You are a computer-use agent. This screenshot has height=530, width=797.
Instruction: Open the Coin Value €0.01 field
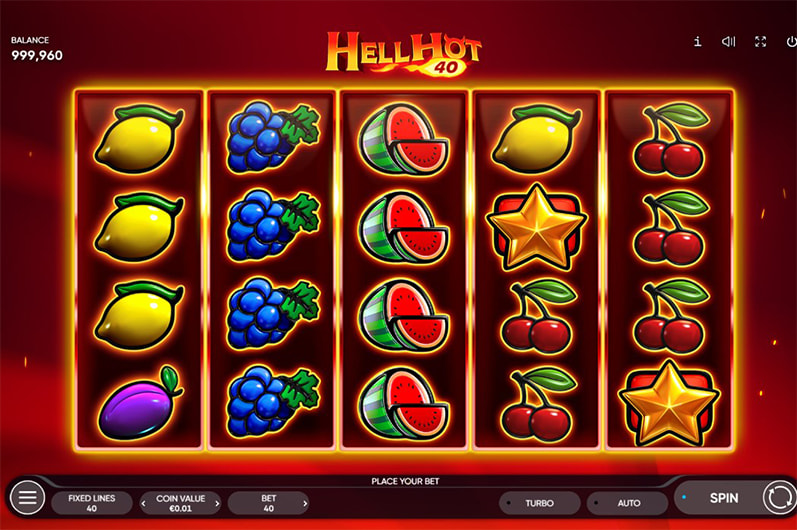[180, 503]
